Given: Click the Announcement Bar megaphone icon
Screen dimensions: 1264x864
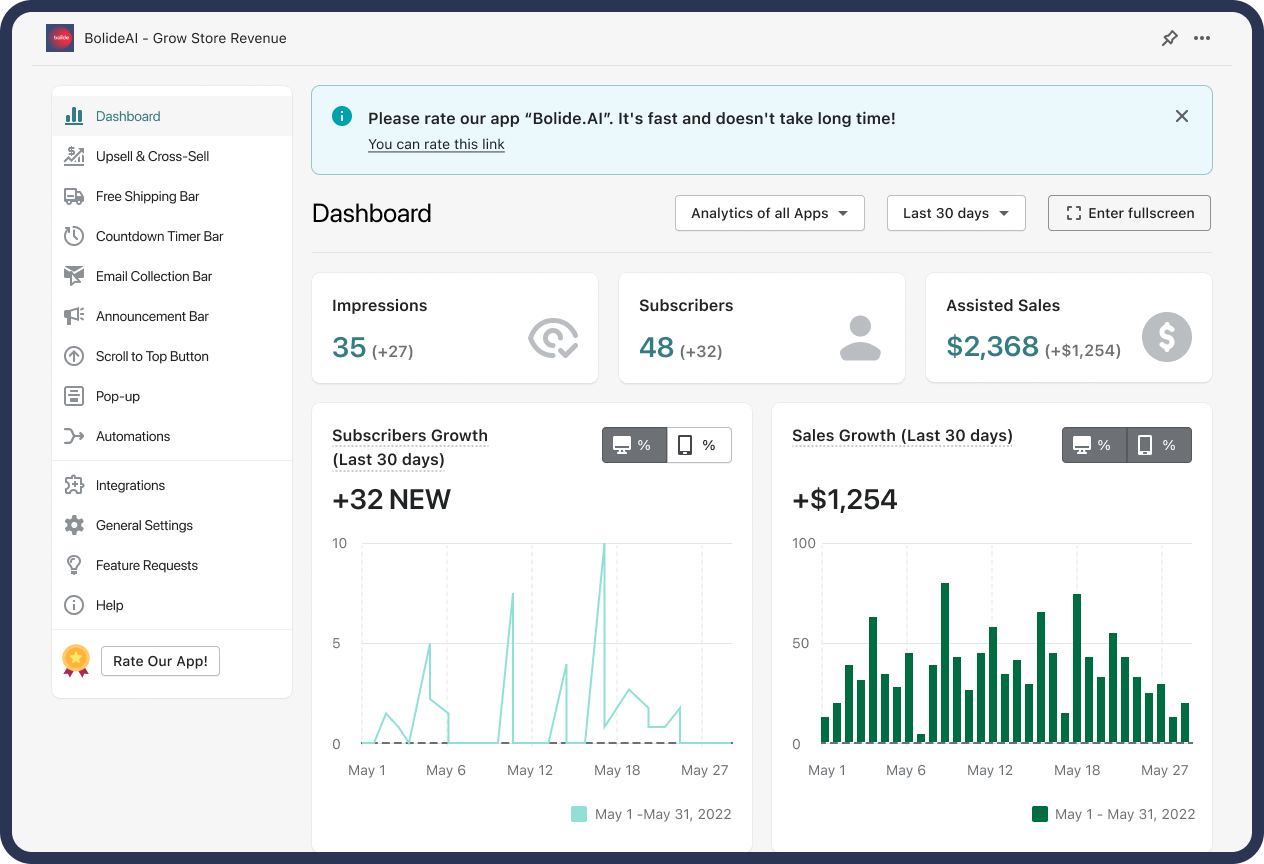Looking at the screenshot, I should (74, 316).
